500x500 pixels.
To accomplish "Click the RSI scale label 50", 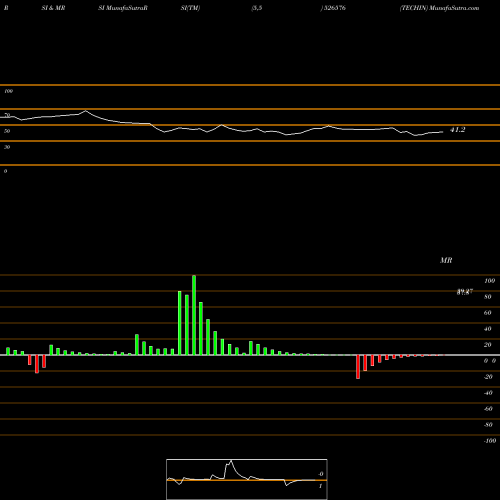I will 7,131.
